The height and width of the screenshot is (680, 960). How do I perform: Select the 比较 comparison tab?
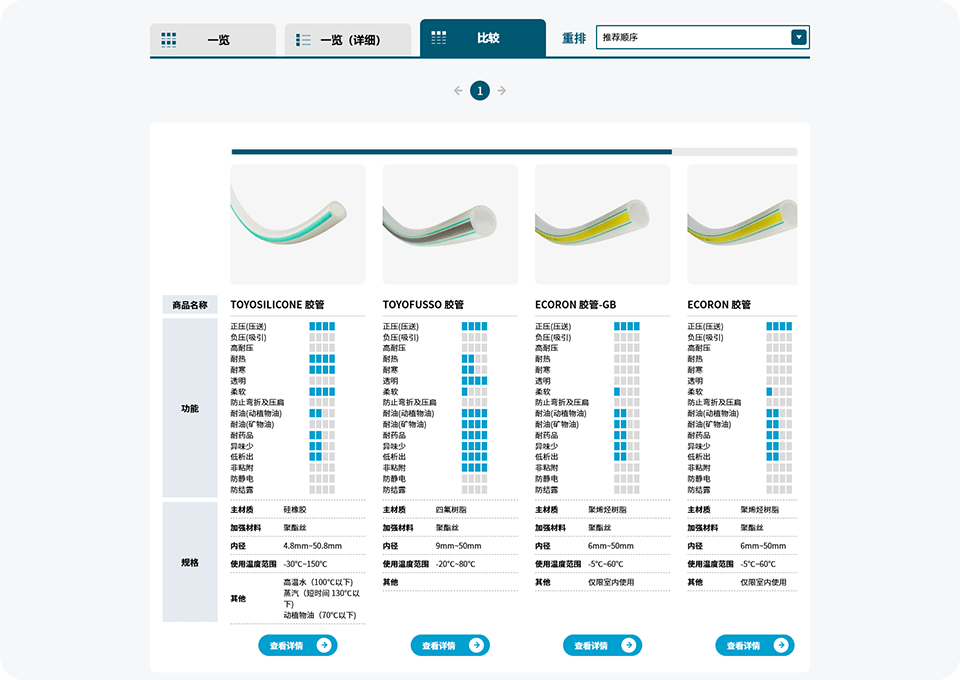482,38
